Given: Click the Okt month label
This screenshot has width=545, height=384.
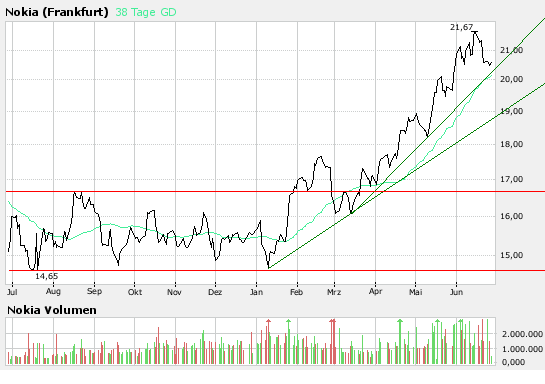Looking at the screenshot, I should click(135, 292).
